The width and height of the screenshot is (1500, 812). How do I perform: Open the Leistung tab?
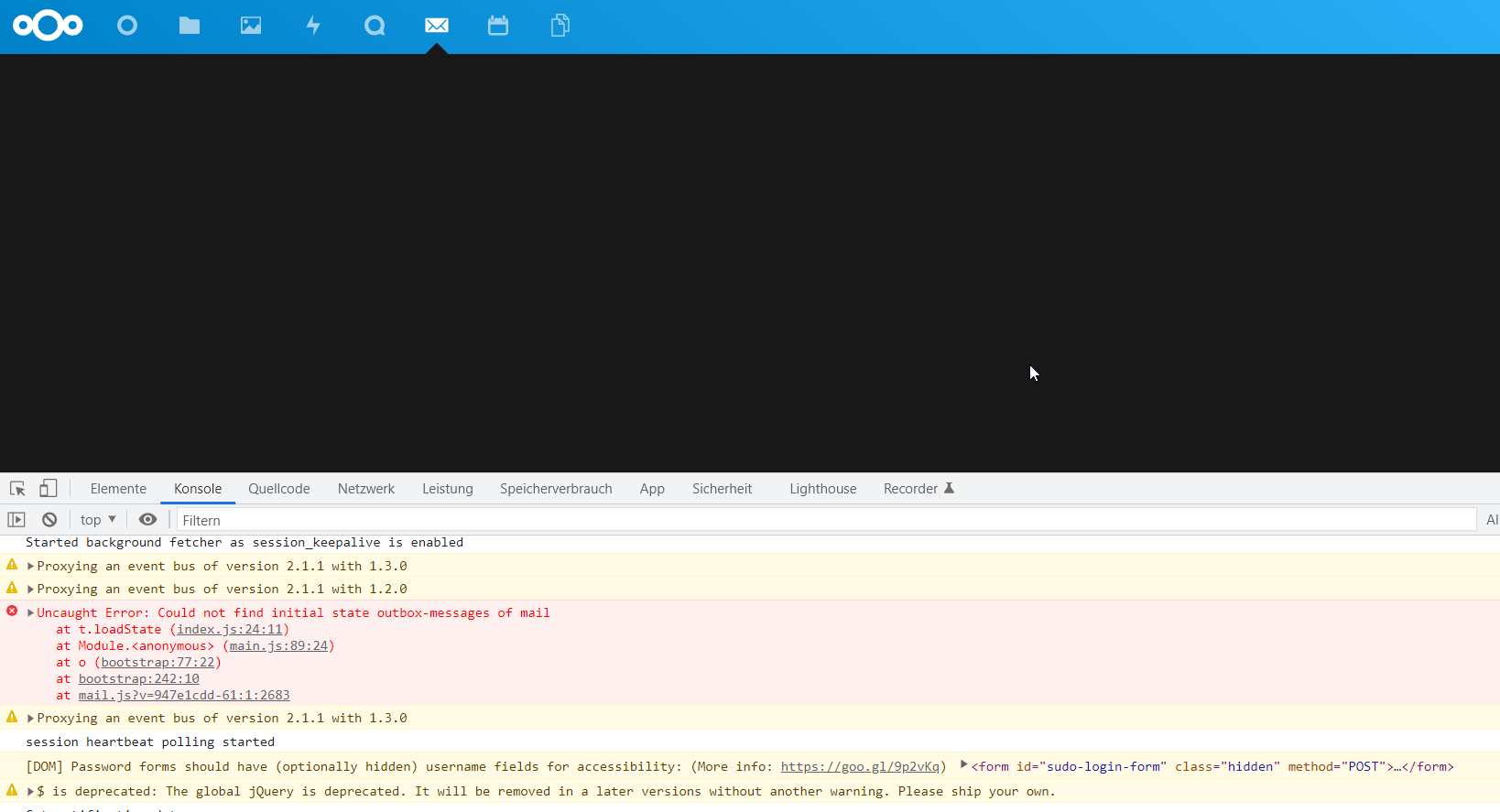point(448,489)
